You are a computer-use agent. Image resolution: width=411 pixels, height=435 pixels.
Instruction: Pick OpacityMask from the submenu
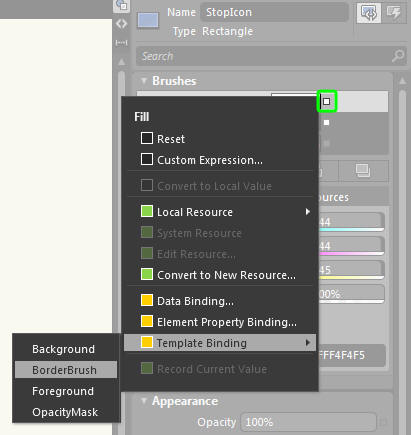tap(66, 412)
